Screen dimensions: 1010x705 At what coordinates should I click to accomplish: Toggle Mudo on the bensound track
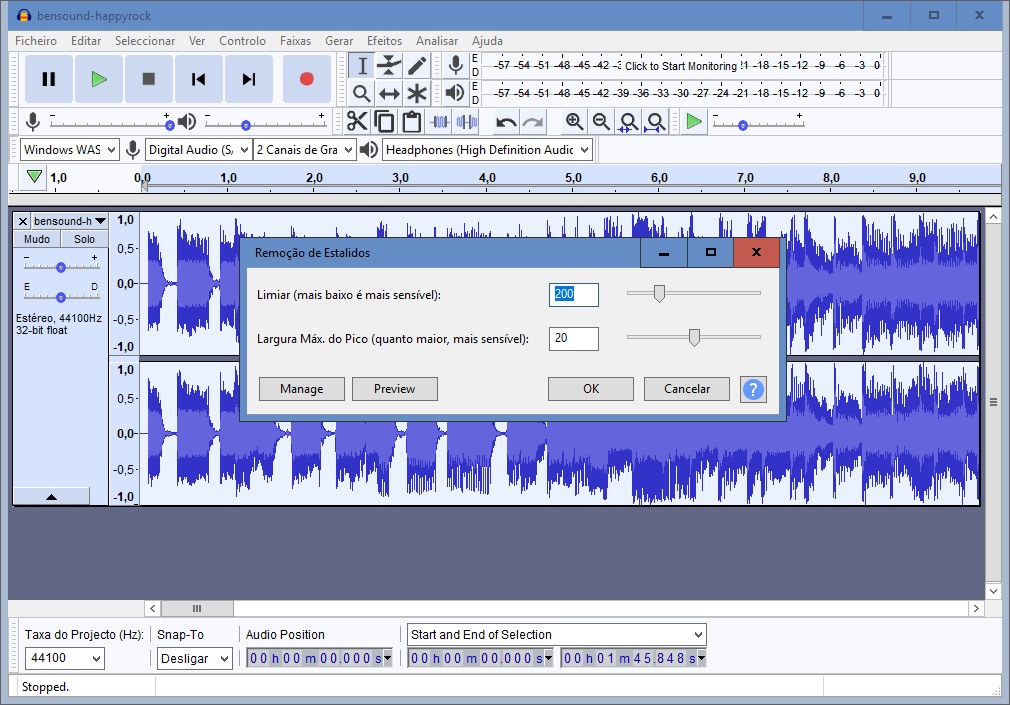[x=37, y=239]
